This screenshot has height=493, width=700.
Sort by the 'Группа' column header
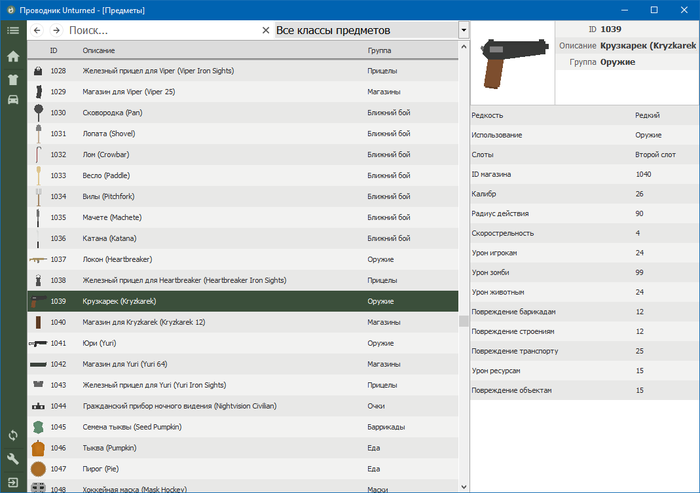coord(379,50)
